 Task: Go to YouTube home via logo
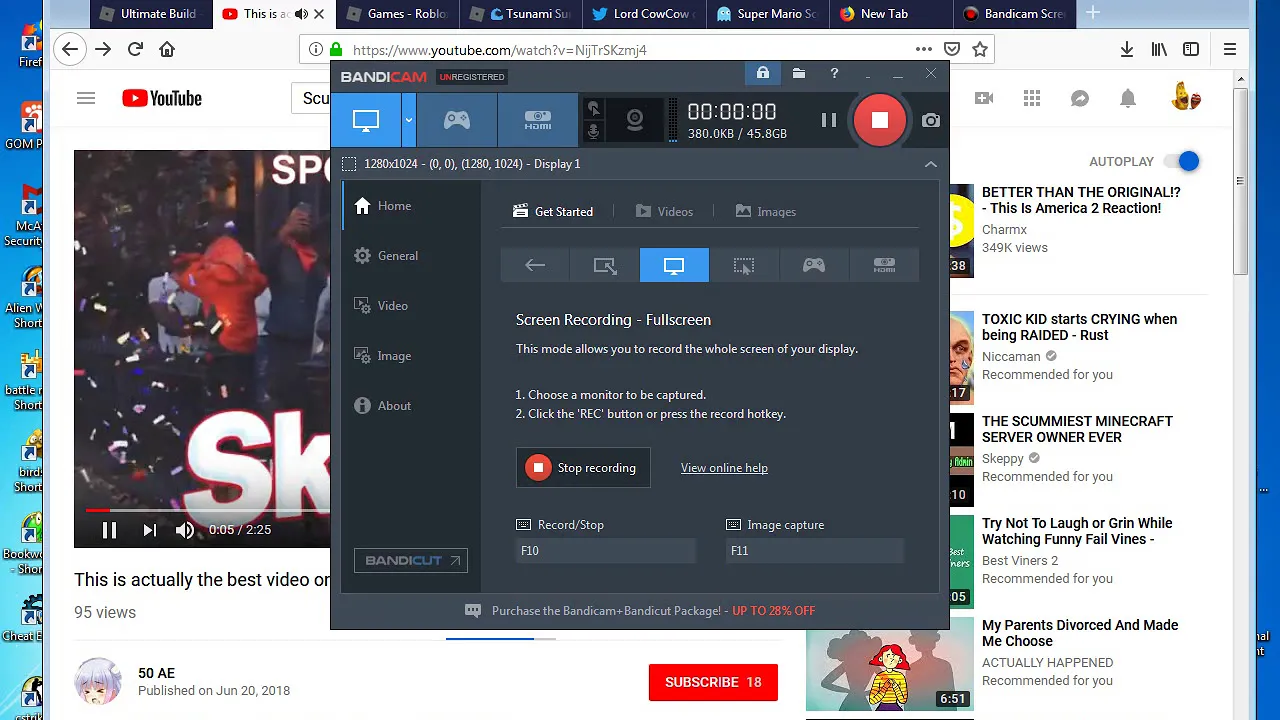(162, 98)
